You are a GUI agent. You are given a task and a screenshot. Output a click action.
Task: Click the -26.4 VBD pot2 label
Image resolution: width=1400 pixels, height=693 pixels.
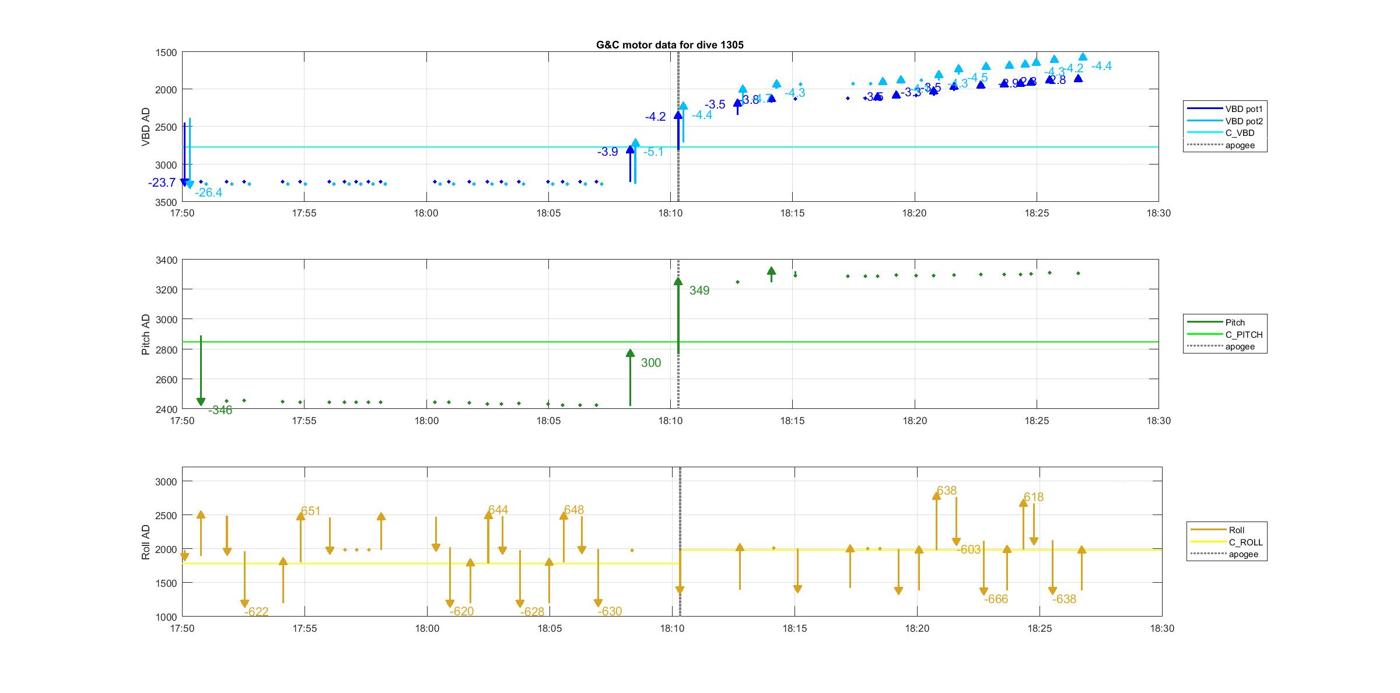[x=209, y=193]
